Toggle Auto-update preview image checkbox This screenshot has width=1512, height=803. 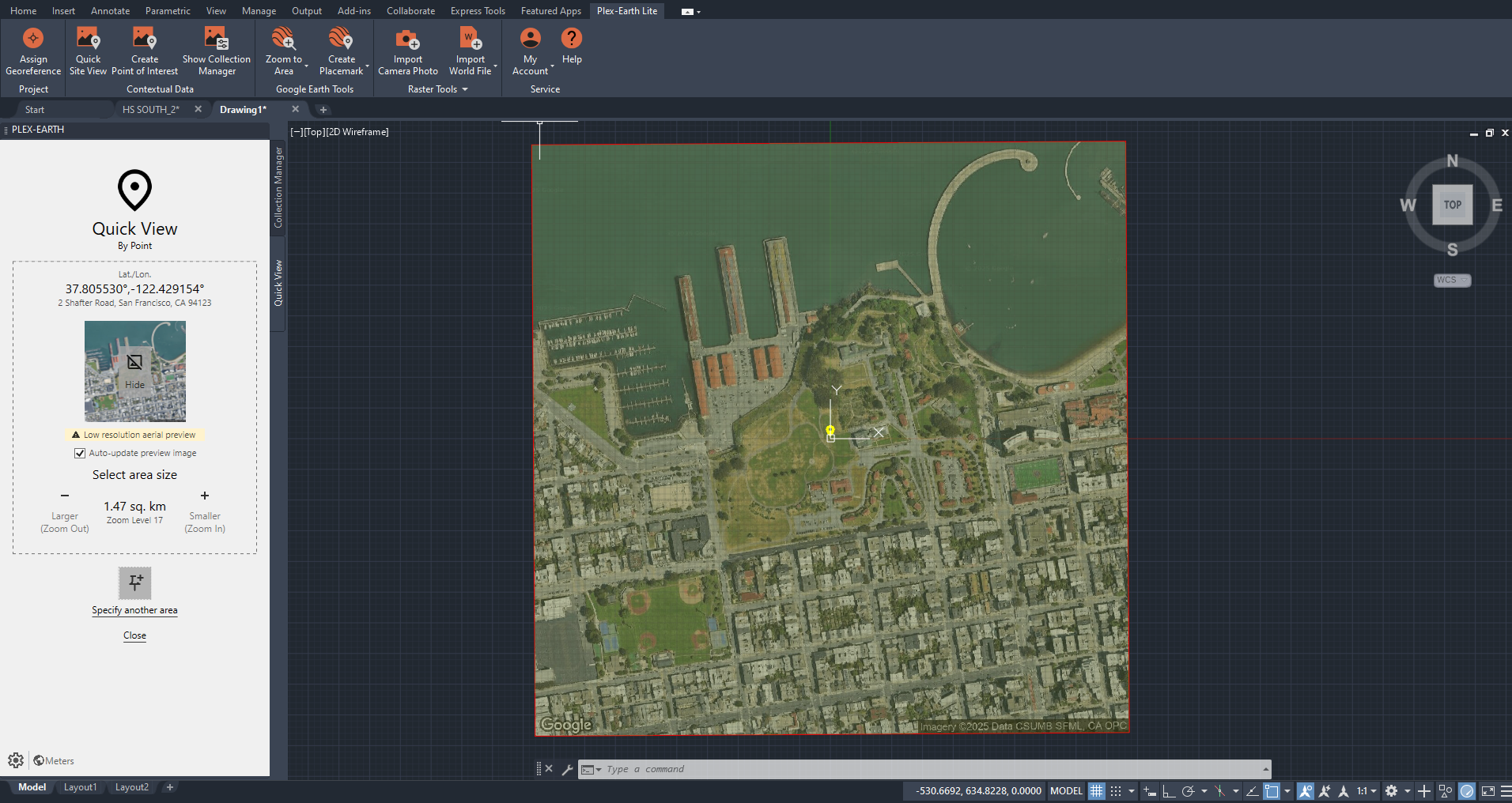tap(80, 453)
